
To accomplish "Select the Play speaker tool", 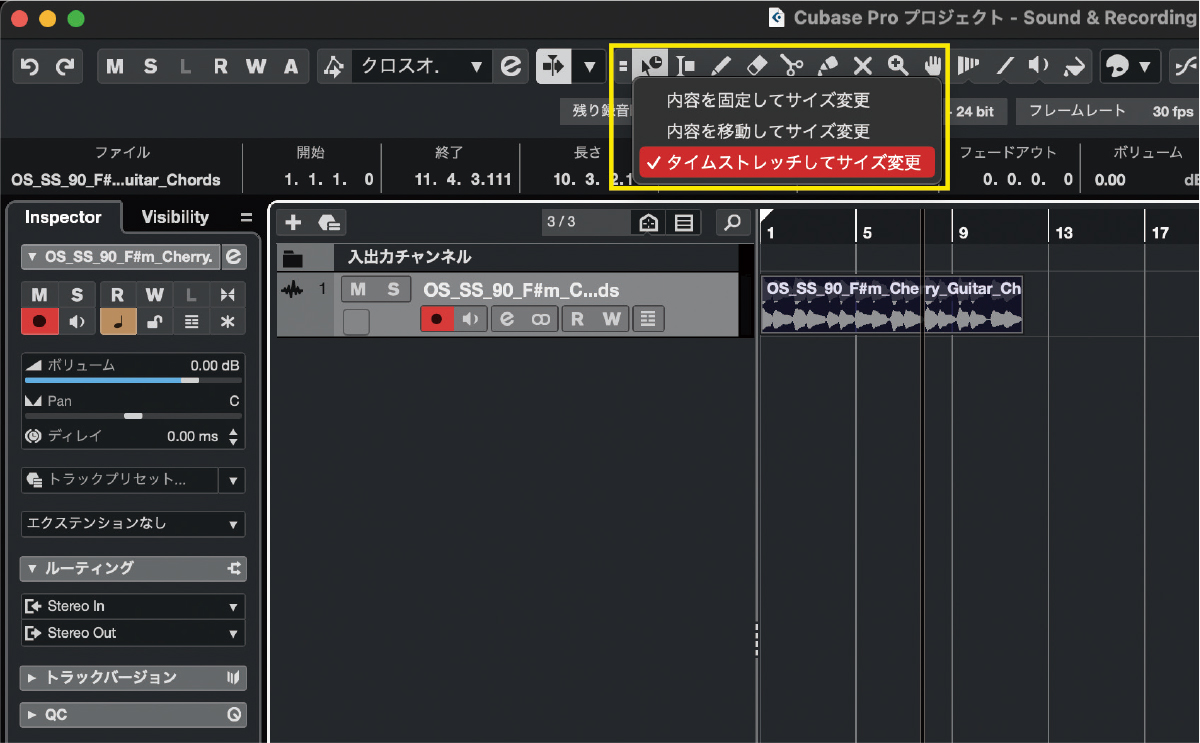I will (x=1039, y=66).
